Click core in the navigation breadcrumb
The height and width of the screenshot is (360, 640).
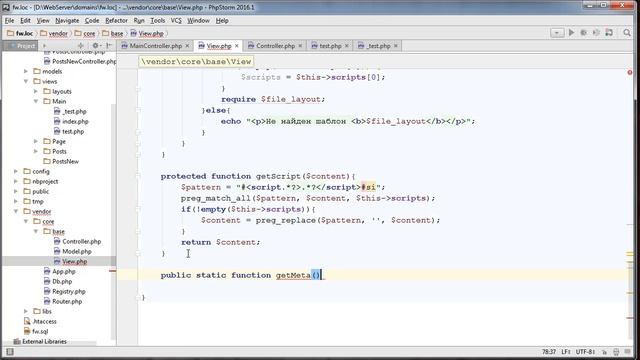point(85,33)
